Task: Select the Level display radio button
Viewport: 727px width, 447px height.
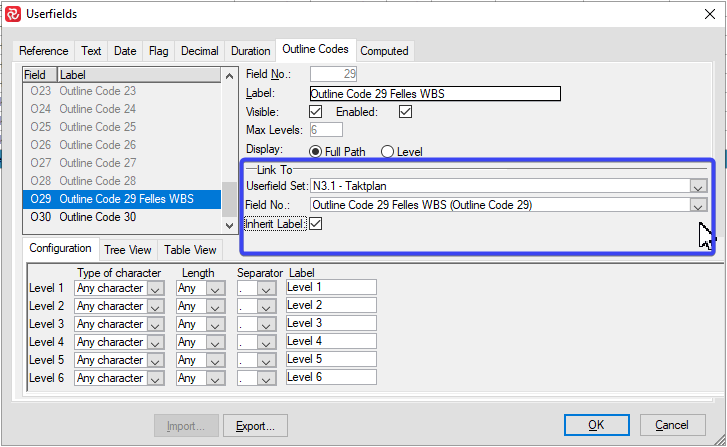Action: click(387, 151)
